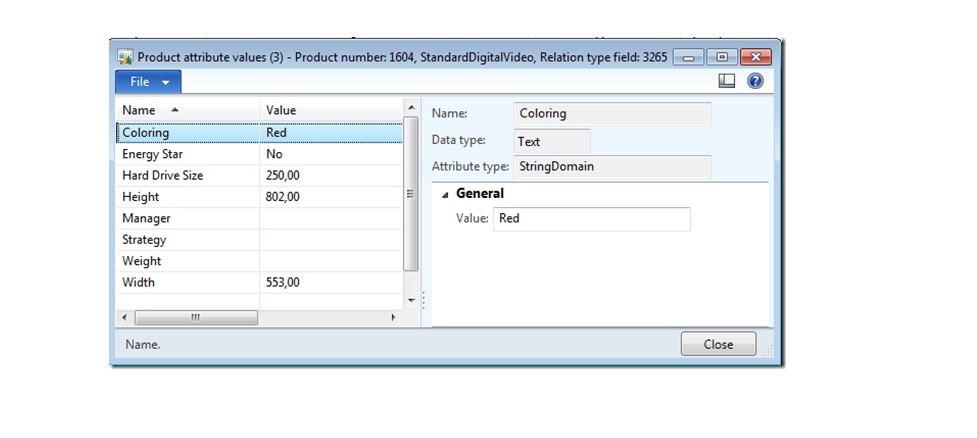Open the File menu
Screen dimensions: 977x438
(x=148, y=82)
